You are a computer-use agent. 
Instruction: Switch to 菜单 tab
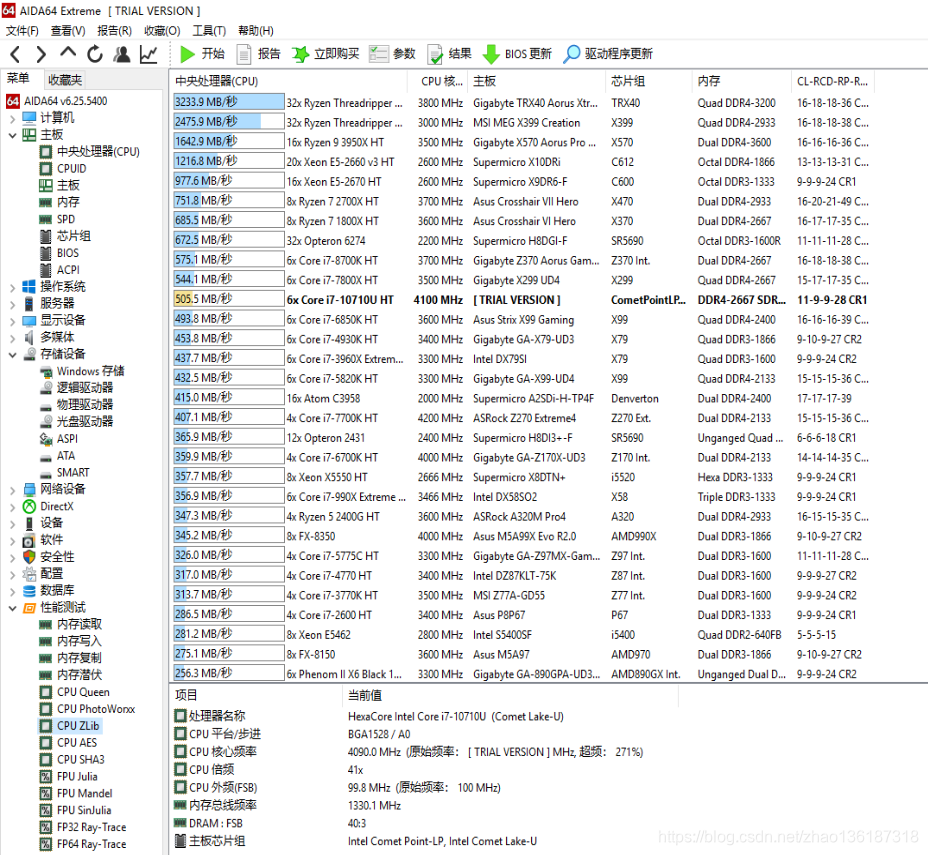18,79
